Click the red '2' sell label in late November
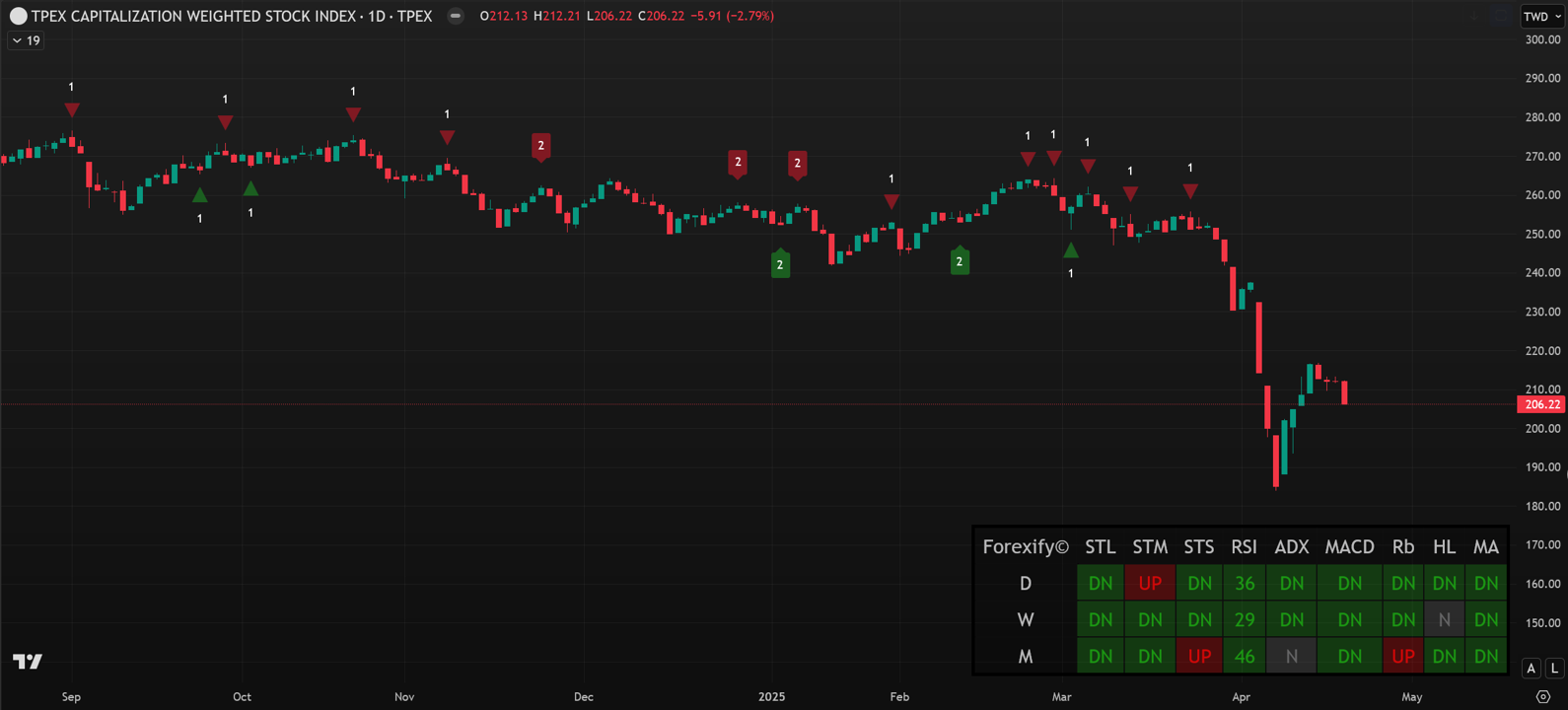This screenshot has height=710, width=1568. (x=540, y=147)
